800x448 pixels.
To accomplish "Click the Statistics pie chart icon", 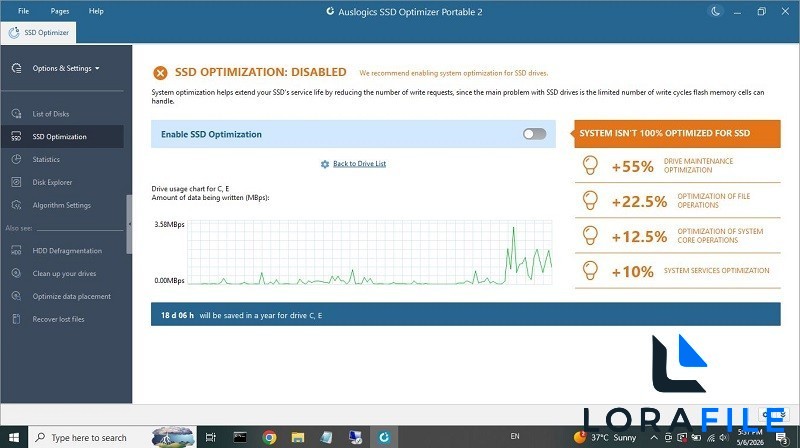I will tap(16, 159).
